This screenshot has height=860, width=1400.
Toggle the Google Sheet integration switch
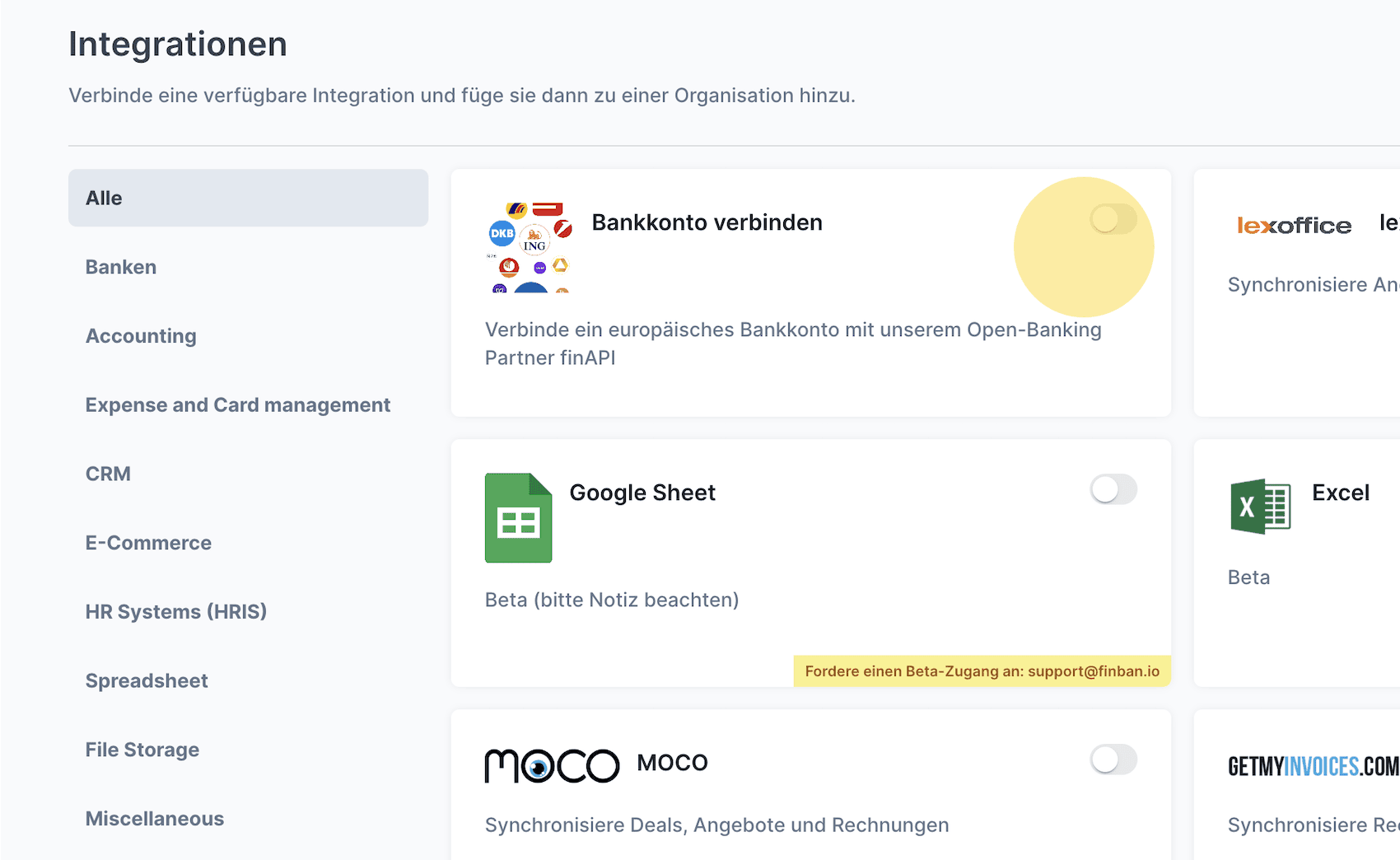(1113, 489)
